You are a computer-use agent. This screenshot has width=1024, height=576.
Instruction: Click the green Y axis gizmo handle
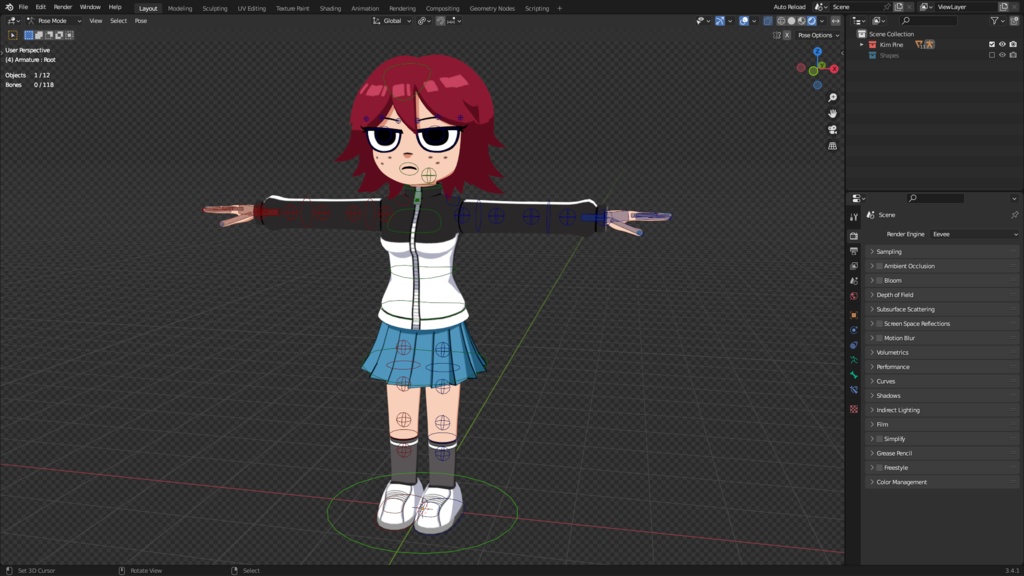822,65
